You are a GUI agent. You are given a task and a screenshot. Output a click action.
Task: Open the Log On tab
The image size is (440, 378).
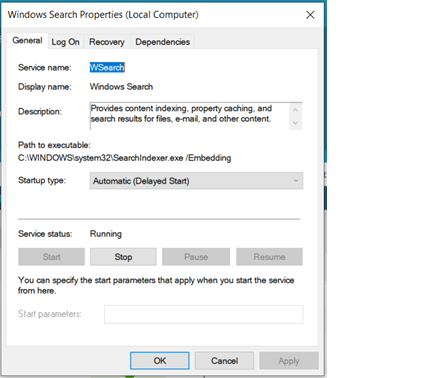[x=65, y=42]
